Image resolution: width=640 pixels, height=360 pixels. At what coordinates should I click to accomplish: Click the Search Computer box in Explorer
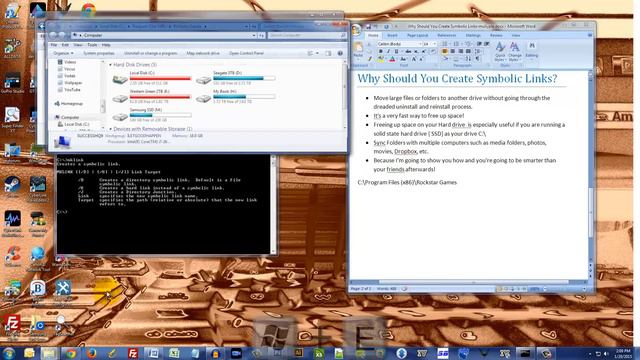click(x=307, y=36)
